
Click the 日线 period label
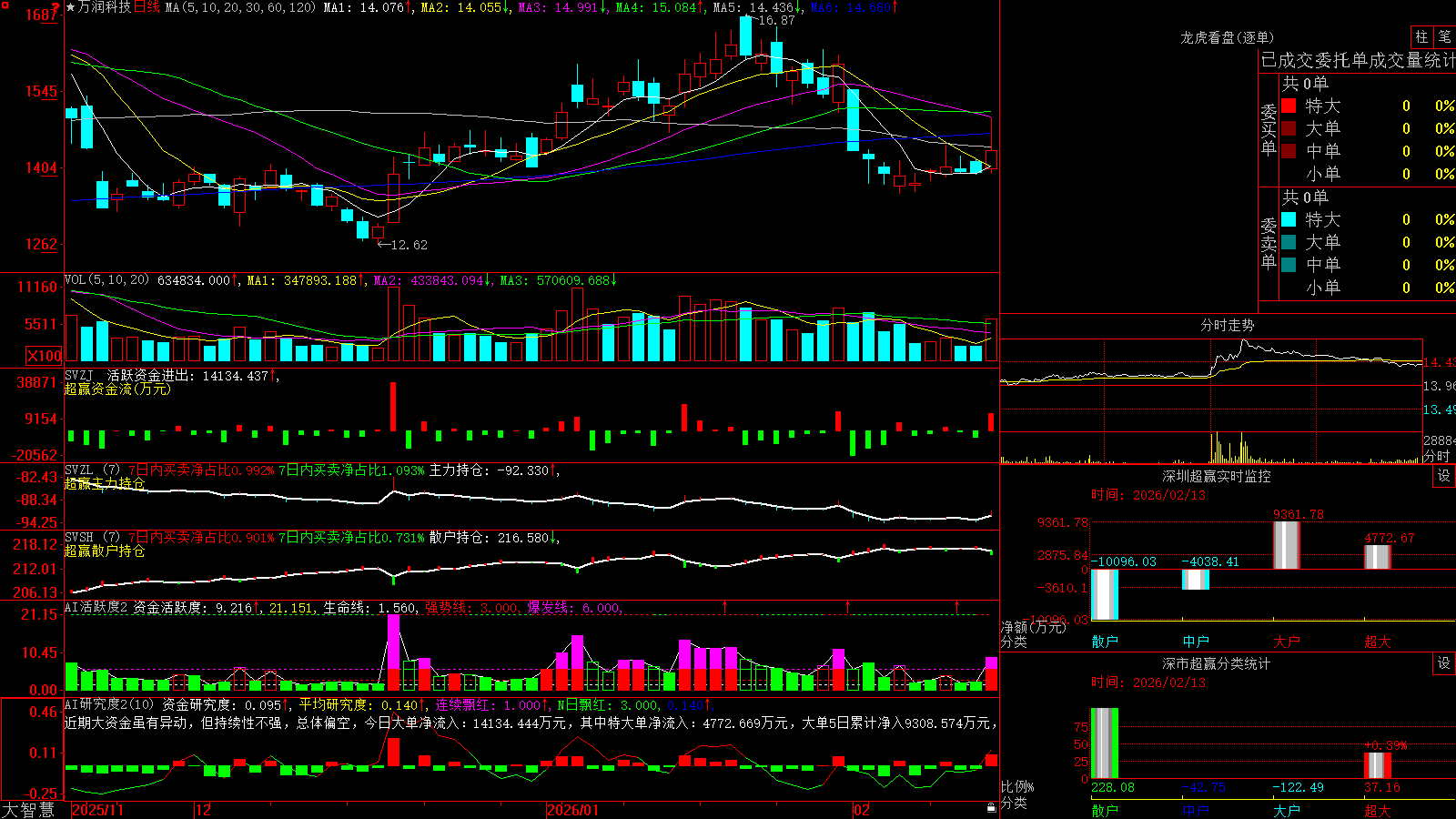147,7
